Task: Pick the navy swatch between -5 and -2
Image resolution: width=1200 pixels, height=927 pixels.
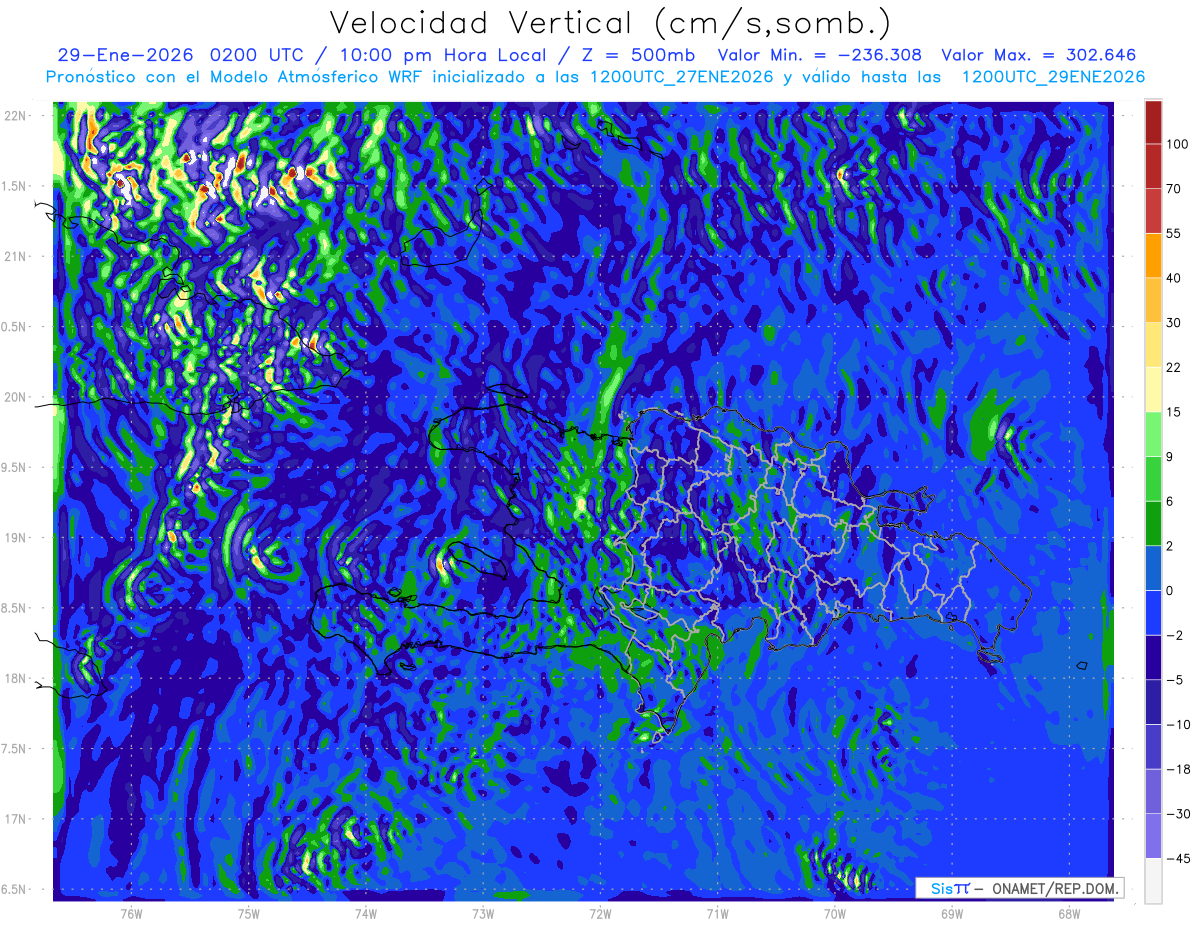Action: 1153,657
